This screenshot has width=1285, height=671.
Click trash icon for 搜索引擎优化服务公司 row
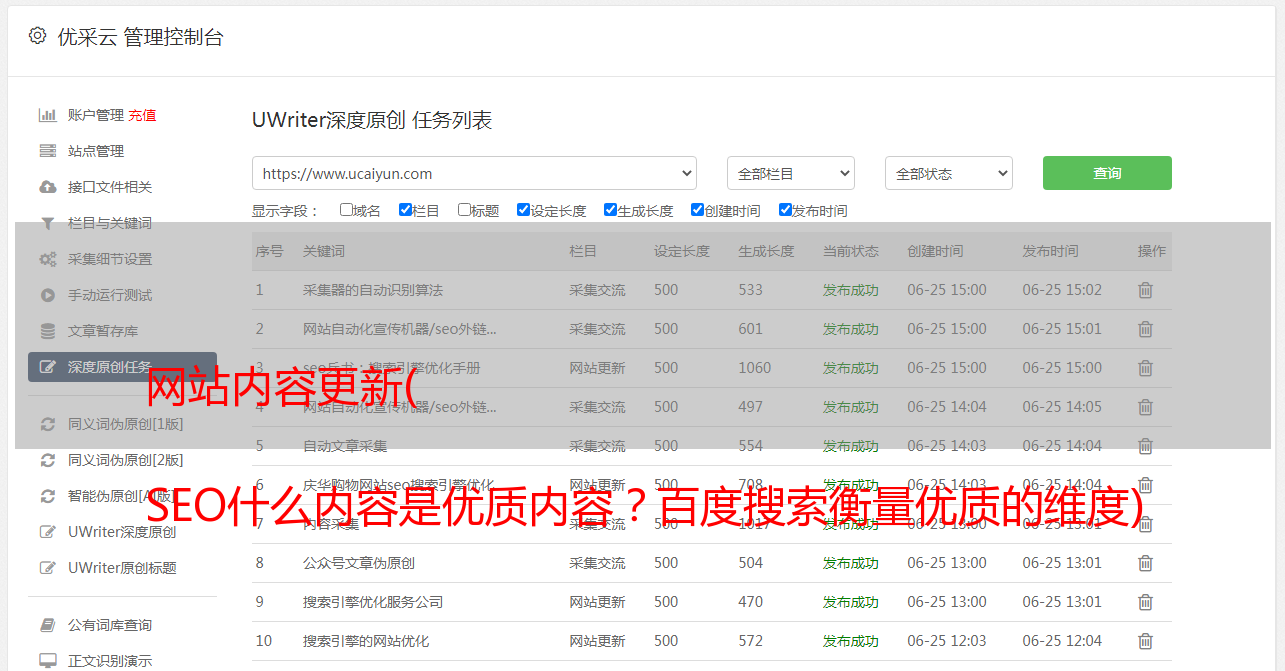coord(1146,602)
